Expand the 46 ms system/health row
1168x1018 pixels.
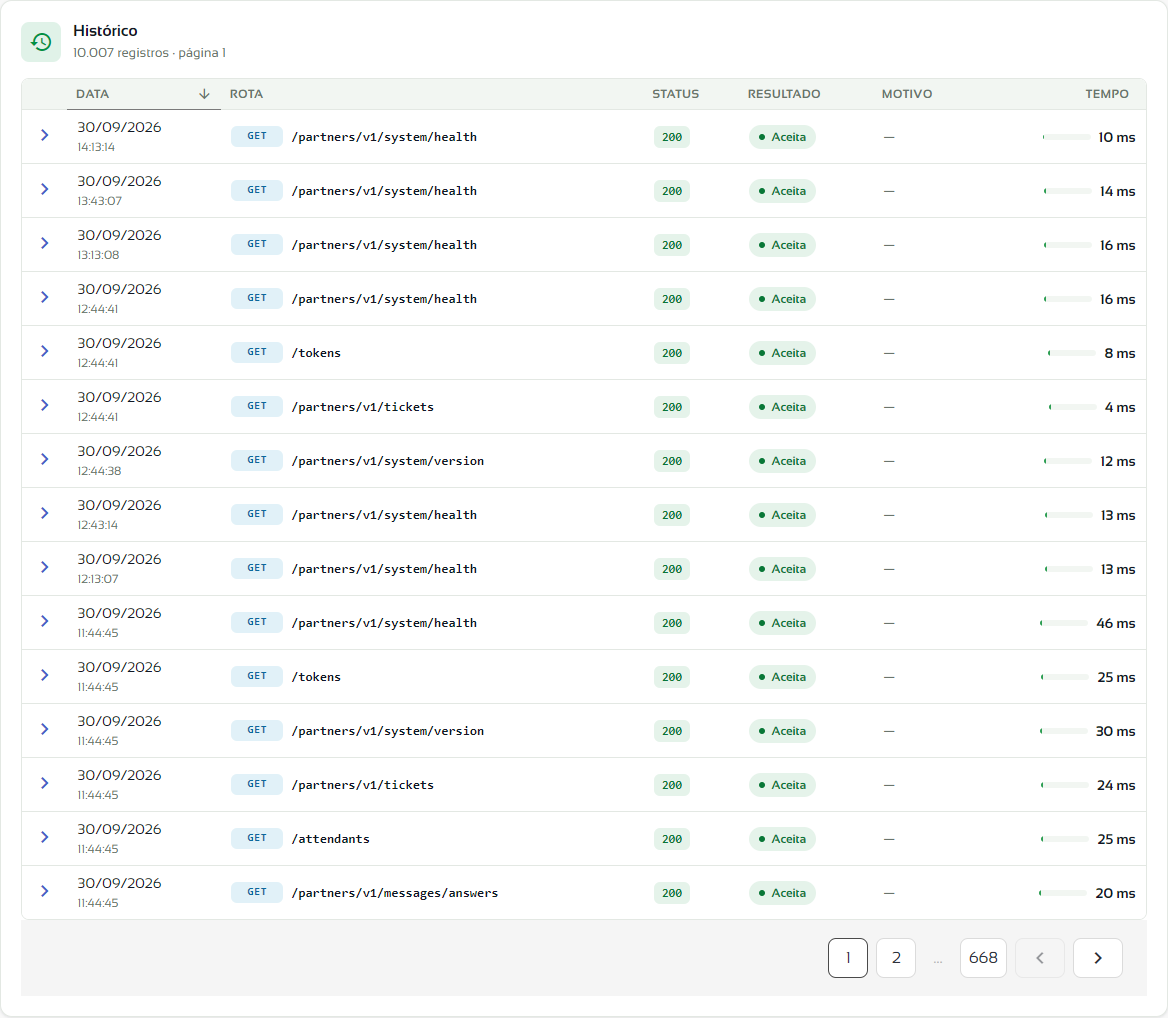point(45,621)
